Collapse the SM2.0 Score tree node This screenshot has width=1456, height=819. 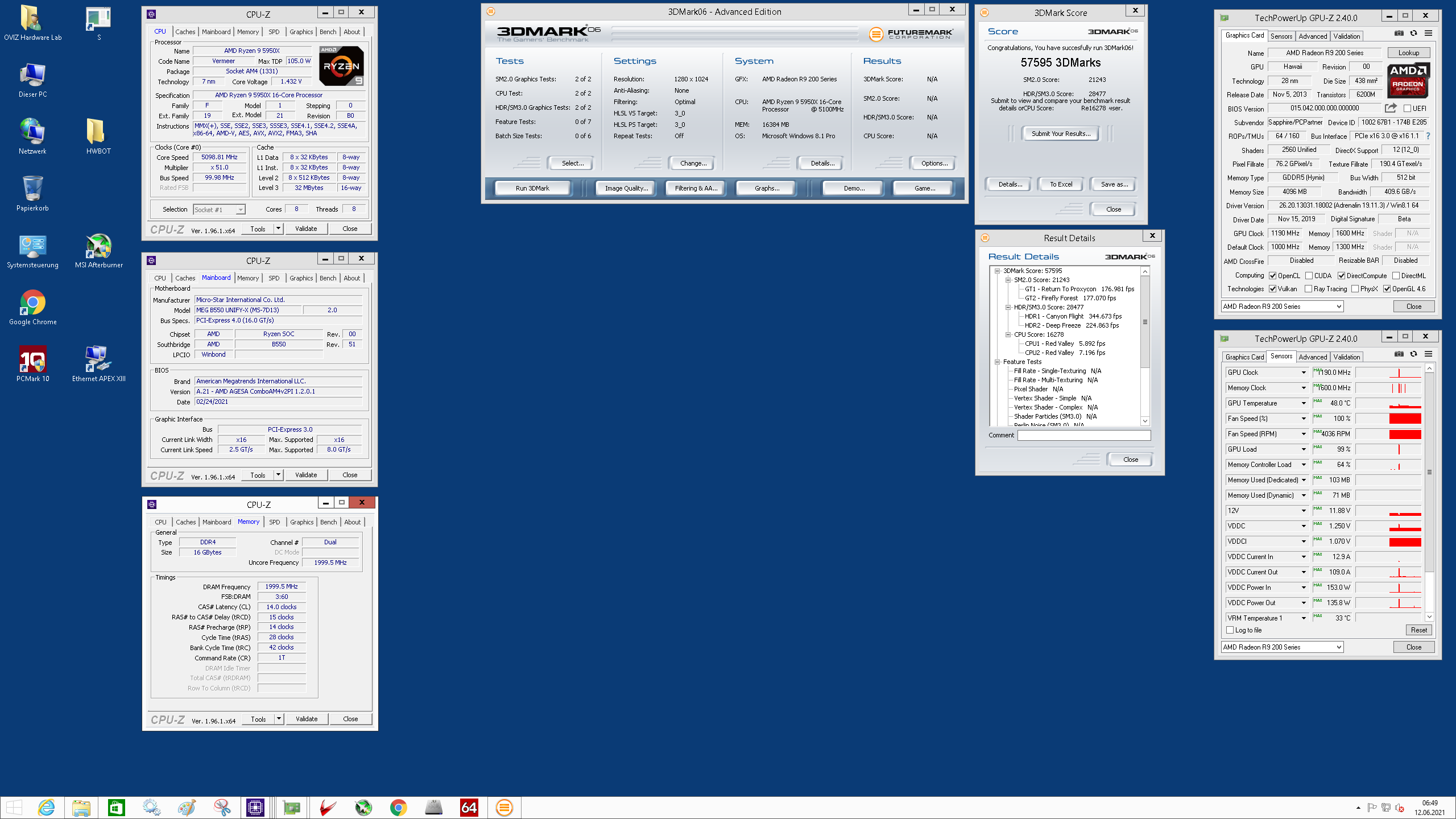[1008, 280]
